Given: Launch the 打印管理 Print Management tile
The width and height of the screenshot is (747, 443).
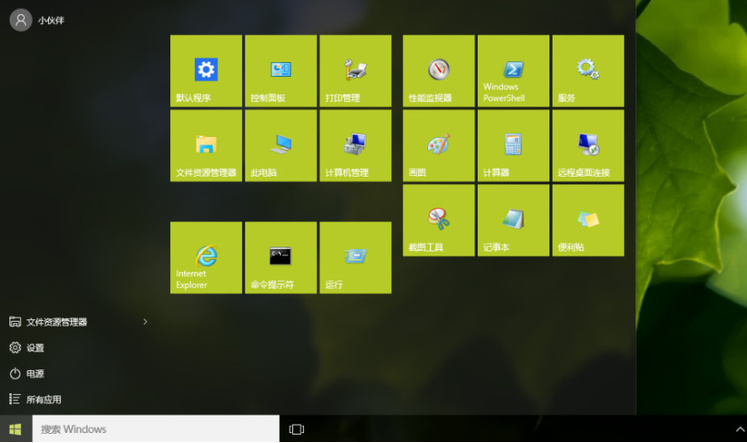Looking at the screenshot, I should click(x=355, y=70).
